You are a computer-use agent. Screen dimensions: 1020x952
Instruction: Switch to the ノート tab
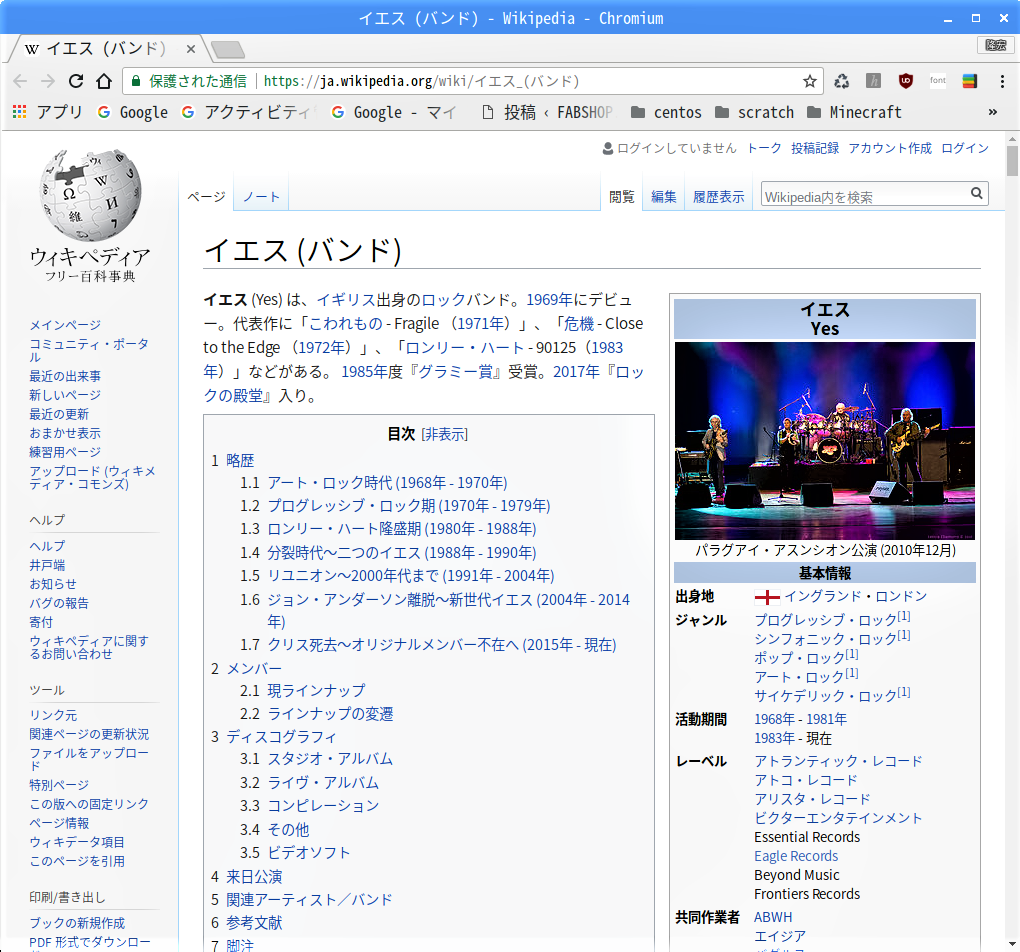pos(261,197)
